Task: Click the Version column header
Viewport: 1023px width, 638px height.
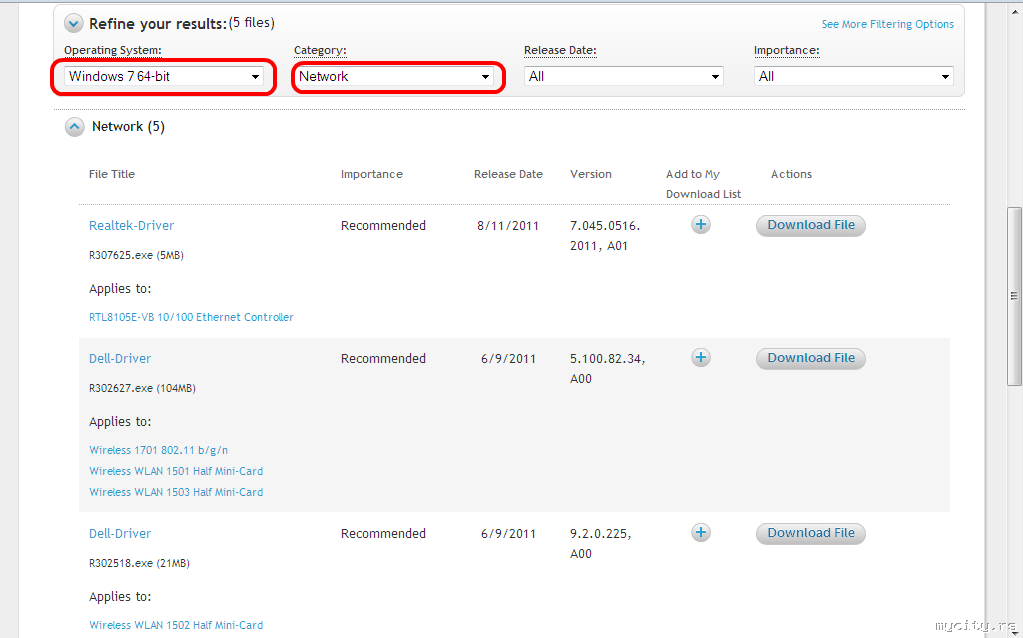Action: (590, 174)
